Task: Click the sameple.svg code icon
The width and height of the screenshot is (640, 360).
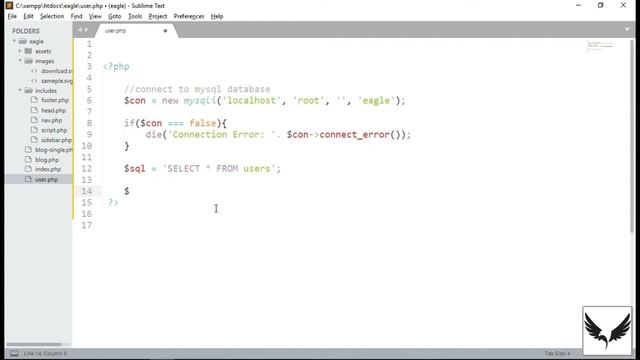Action: [34, 81]
